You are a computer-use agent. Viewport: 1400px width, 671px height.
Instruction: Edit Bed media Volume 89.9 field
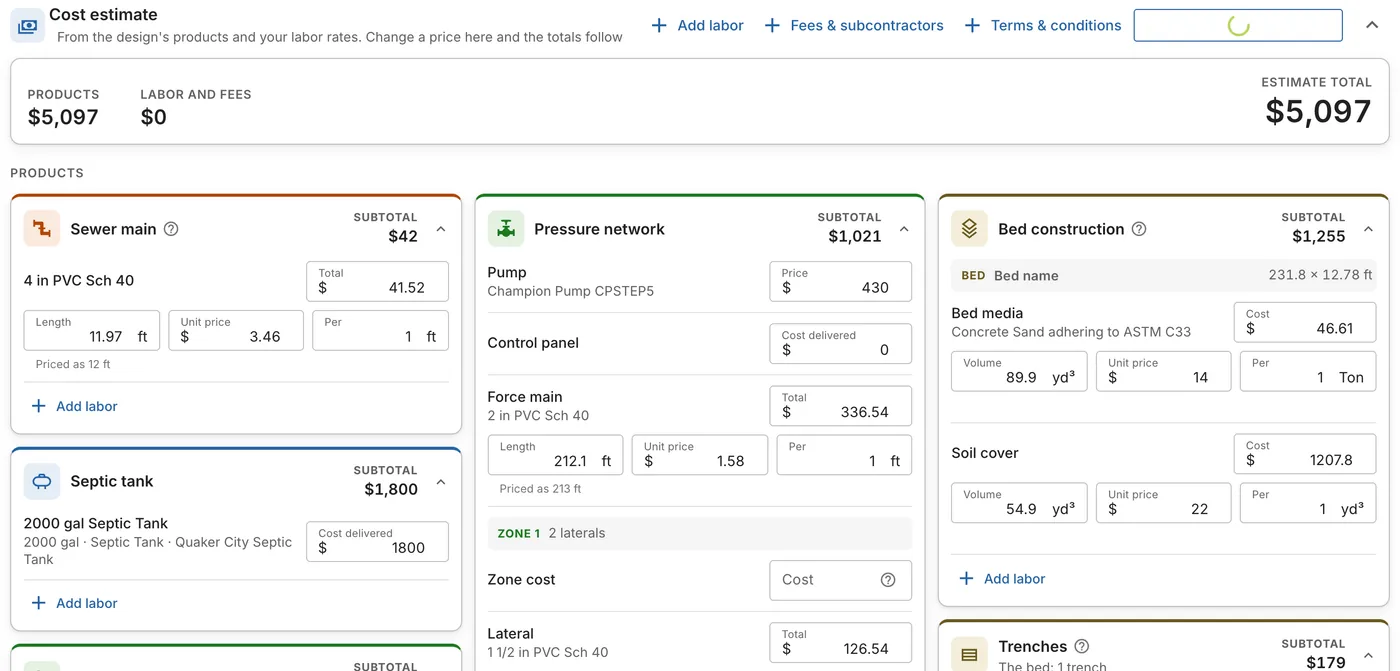1019,371
